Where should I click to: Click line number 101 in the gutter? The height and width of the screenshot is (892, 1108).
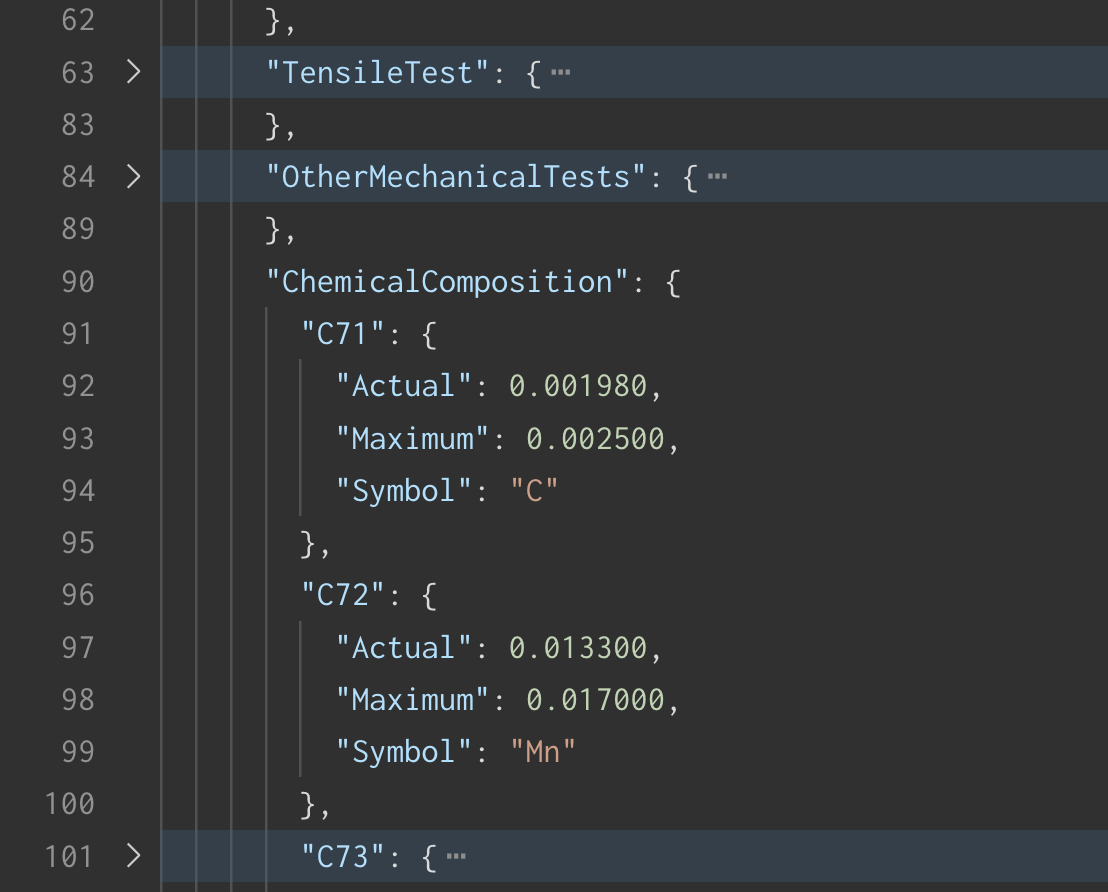(x=70, y=856)
